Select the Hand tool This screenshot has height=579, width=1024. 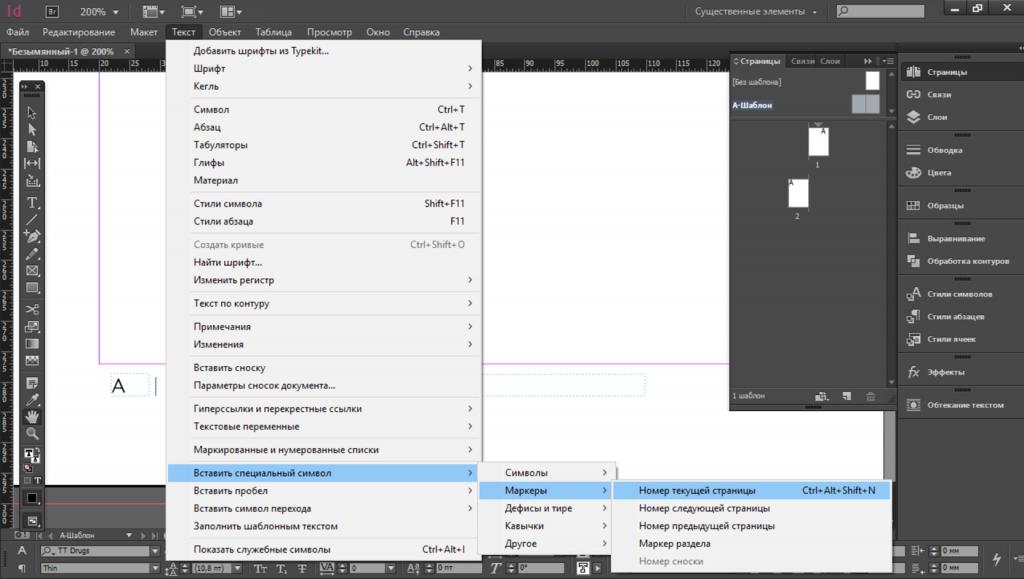click(x=32, y=416)
